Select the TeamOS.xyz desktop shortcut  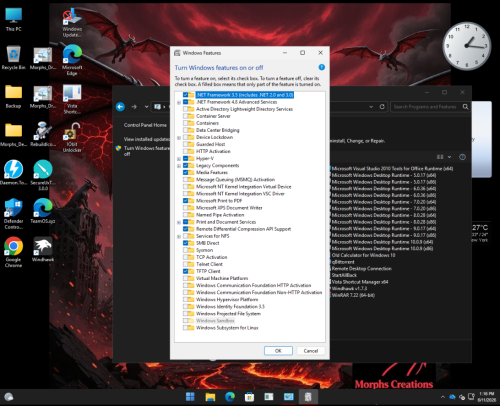click(43, 211)
